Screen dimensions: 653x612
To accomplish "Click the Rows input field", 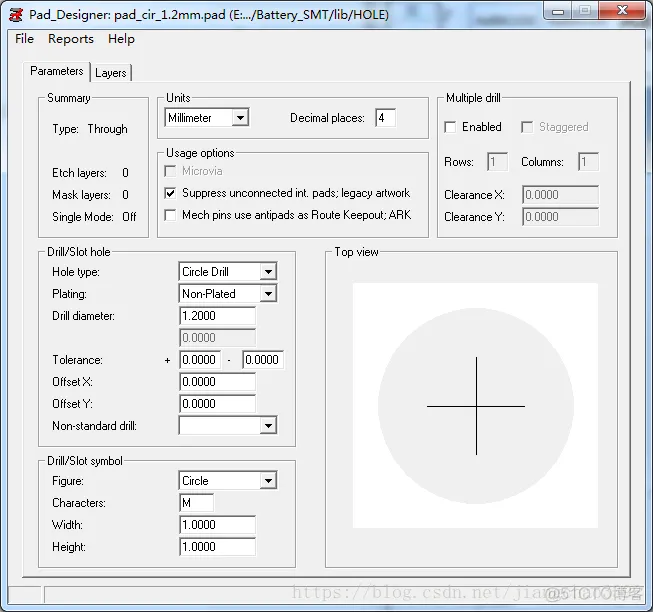I will [x=497, y=162].
